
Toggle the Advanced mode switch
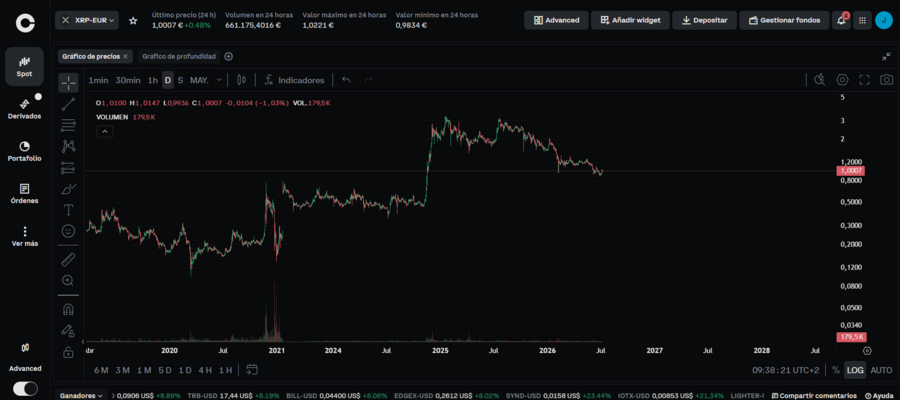(x=25, y=389)
